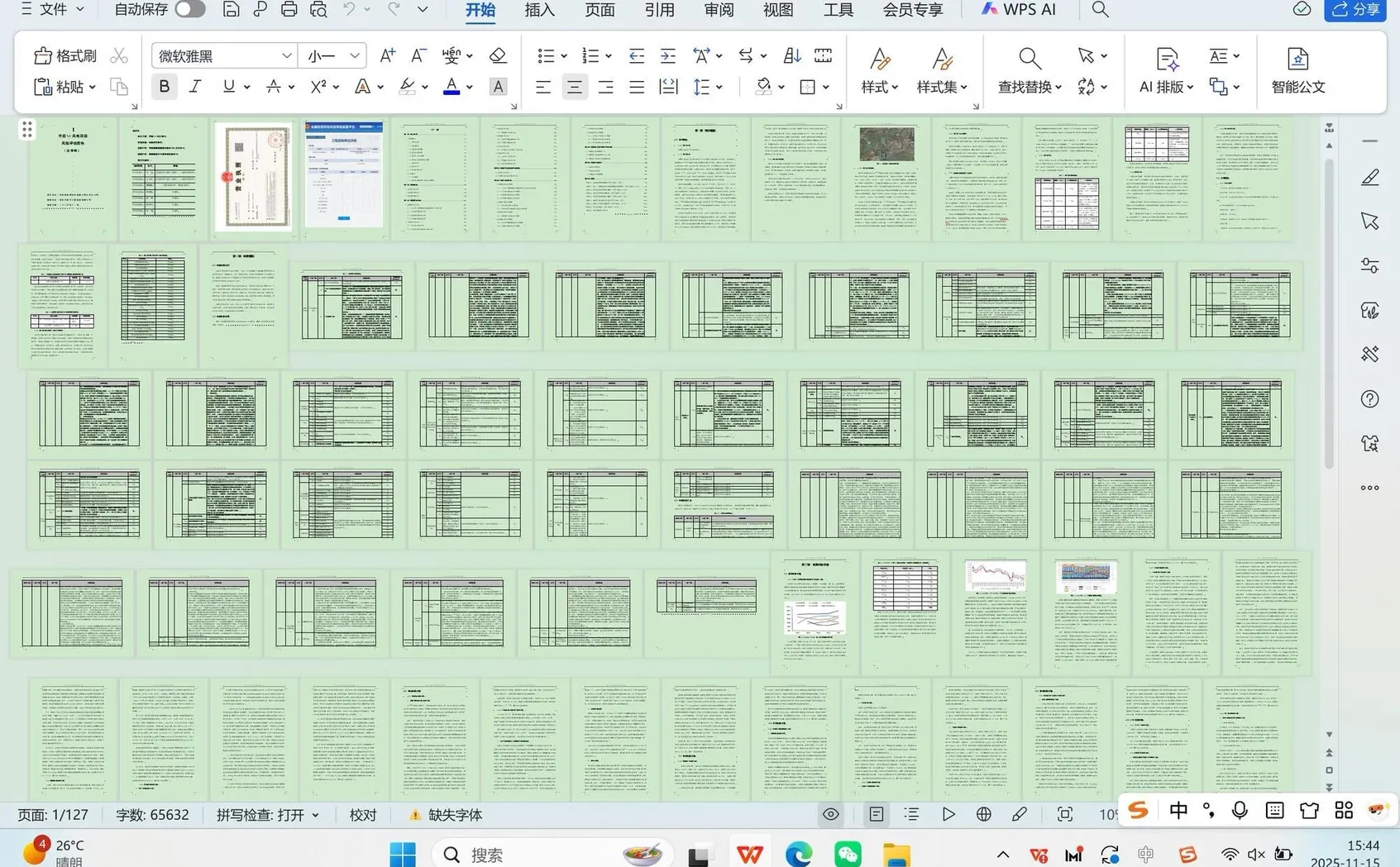Switch to the View (视图) tab
1400x867 pixels.
pyautogui.click(x=778, y=9)
